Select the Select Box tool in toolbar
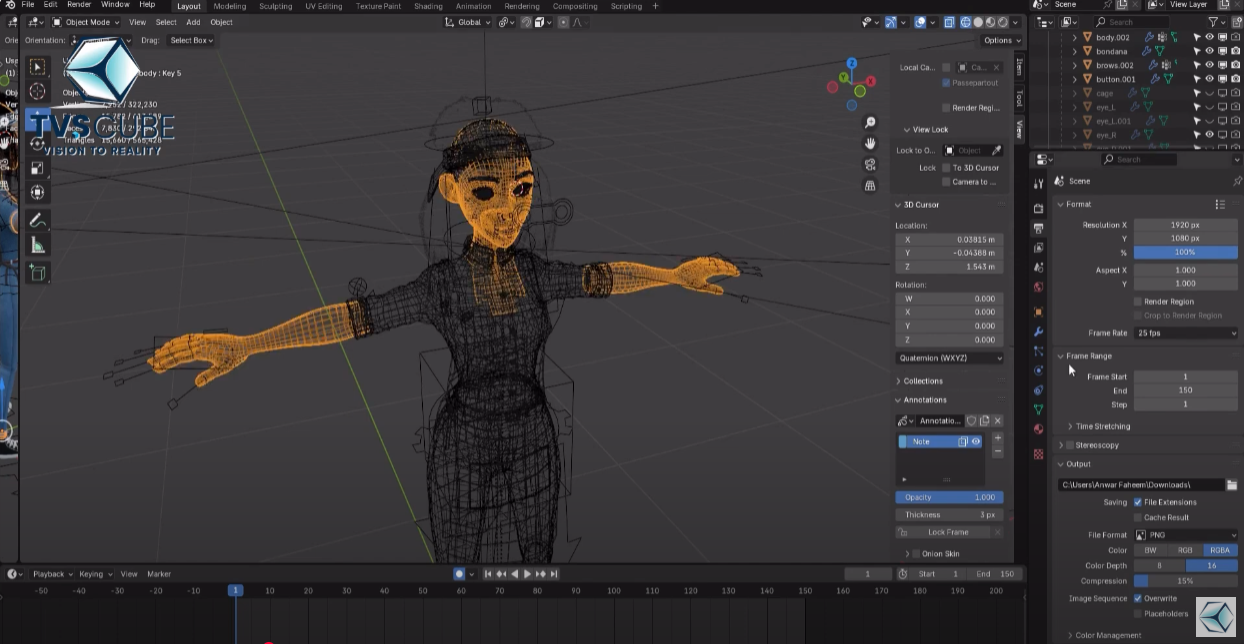 (37, 67)
